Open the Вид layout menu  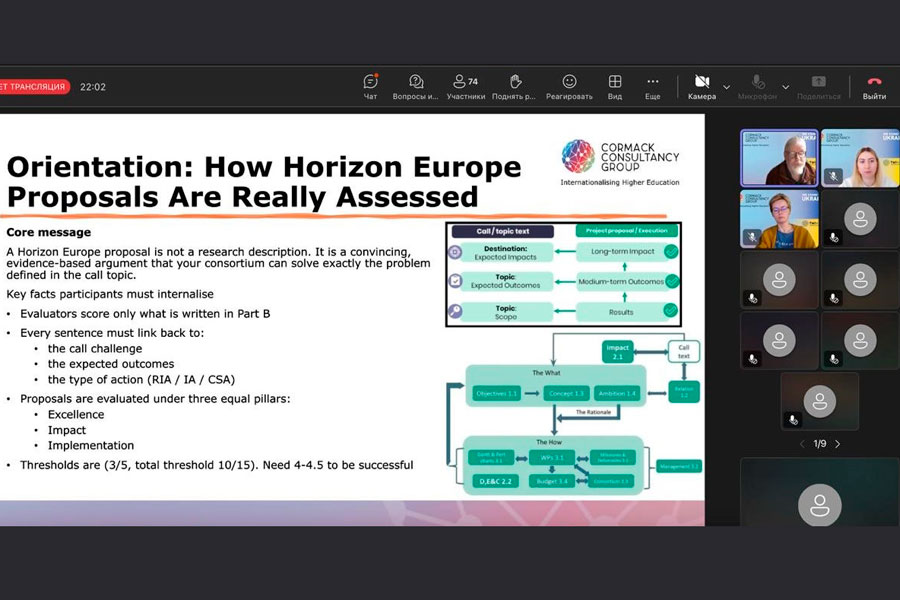click(x=615, y=86)
